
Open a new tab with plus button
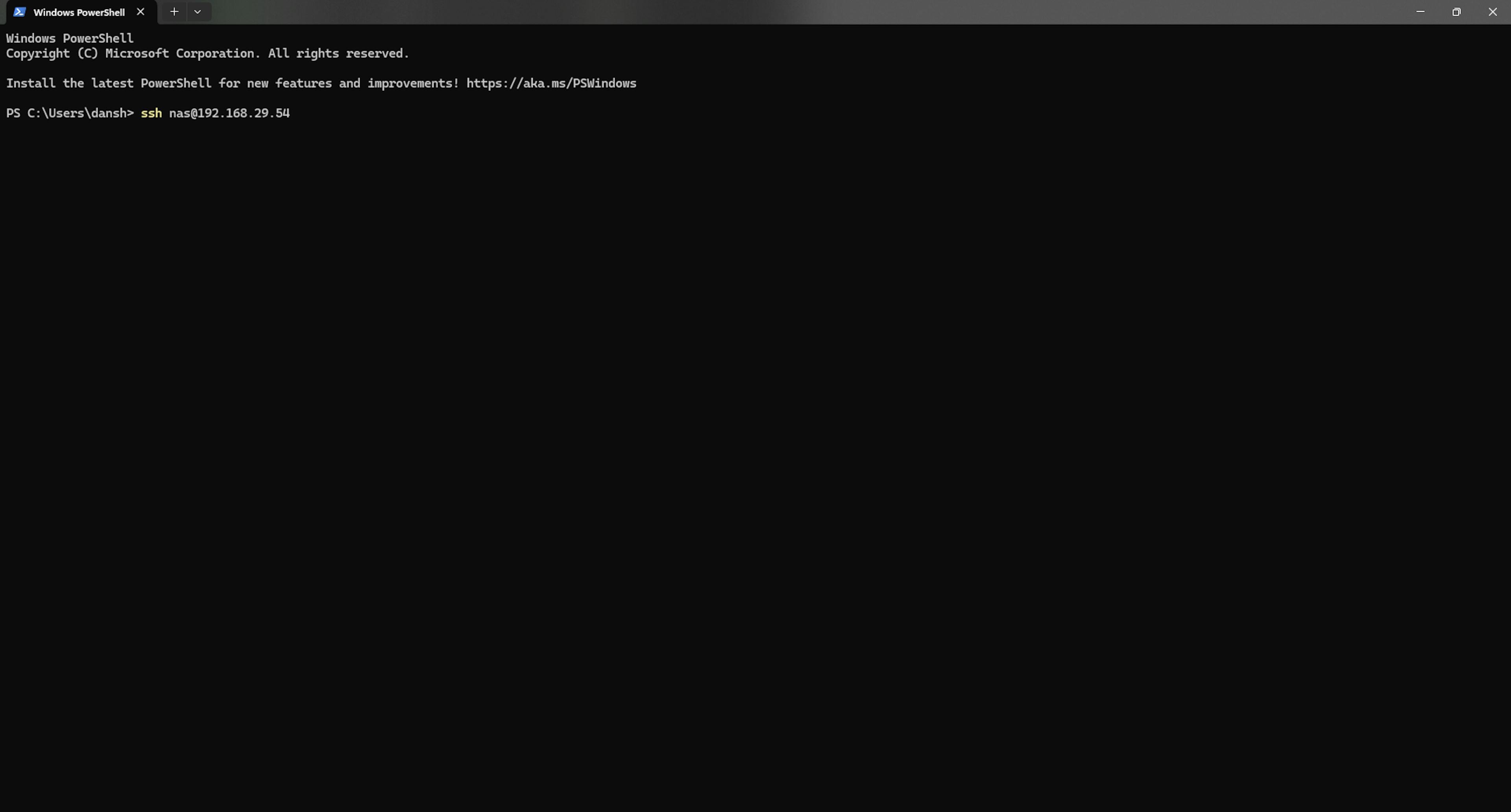174,12
